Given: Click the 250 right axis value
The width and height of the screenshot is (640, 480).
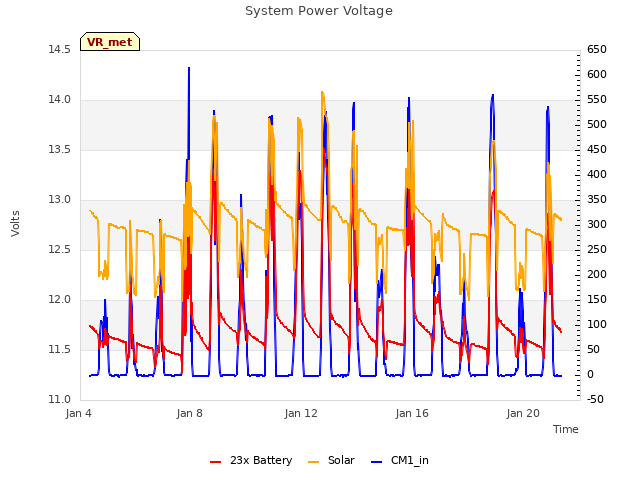Looking at the screenshot, I should [x=597, y=249].
